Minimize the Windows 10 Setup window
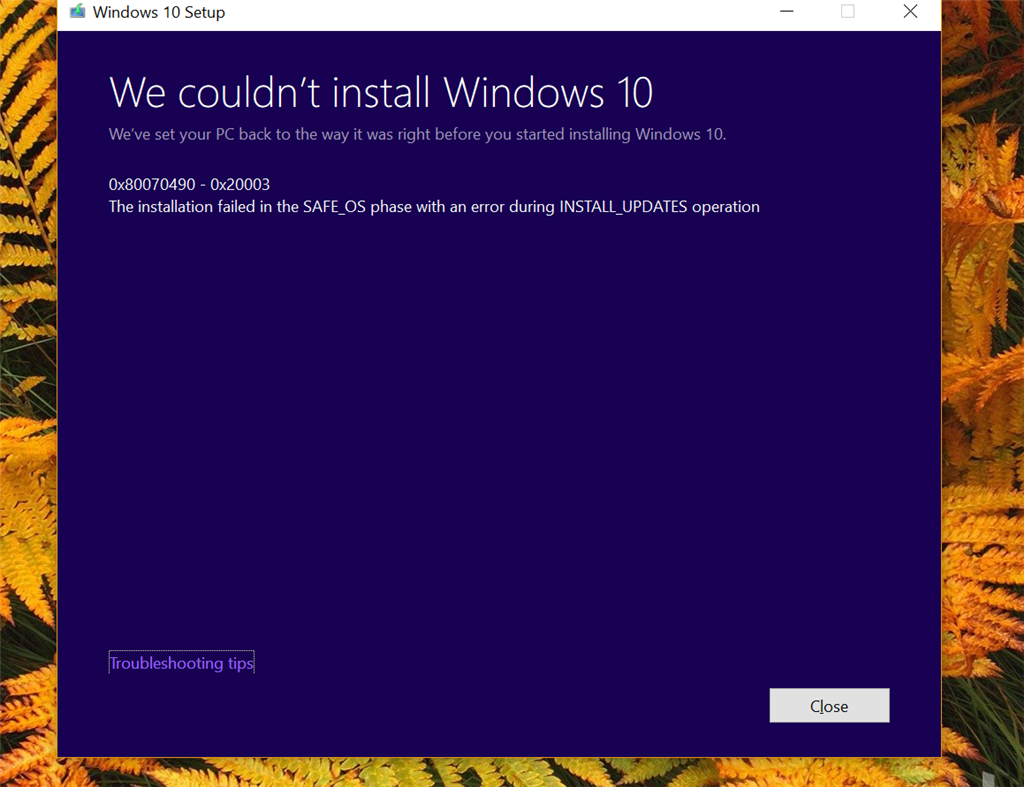Viewport: 1024px width, 787px height. (787, 12)
